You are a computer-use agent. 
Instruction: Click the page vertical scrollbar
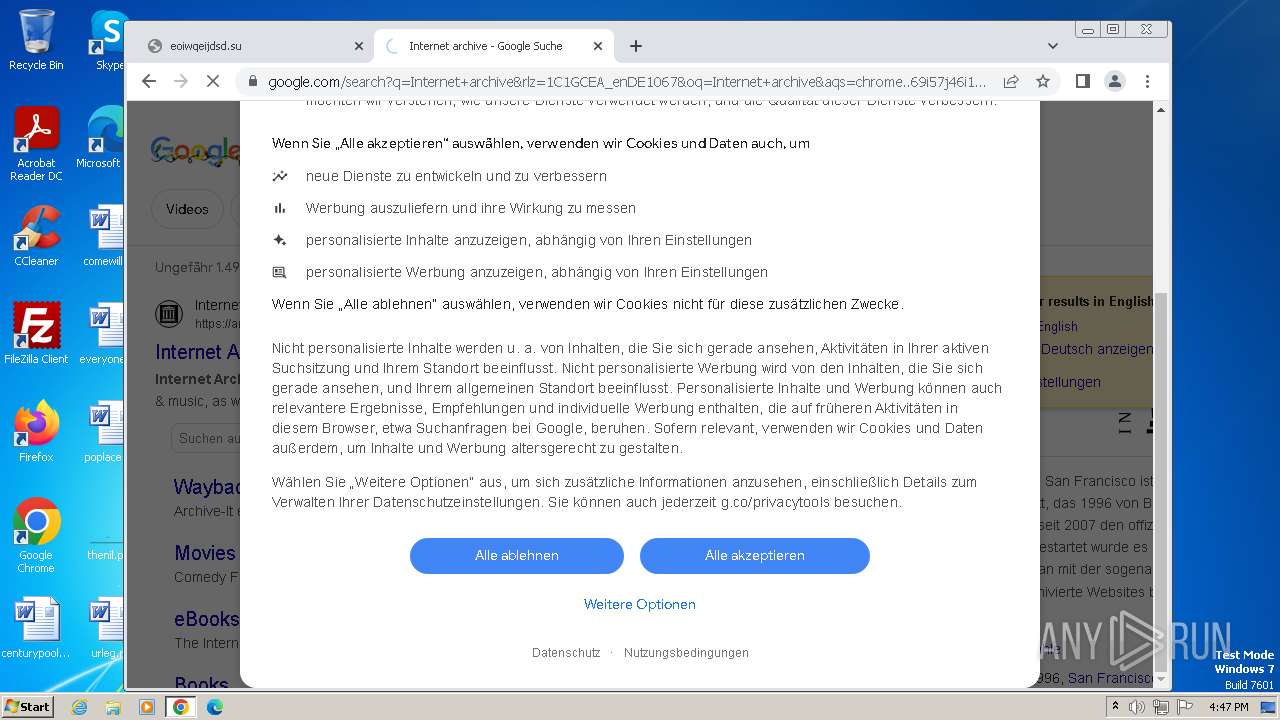tap(1160, 483)
